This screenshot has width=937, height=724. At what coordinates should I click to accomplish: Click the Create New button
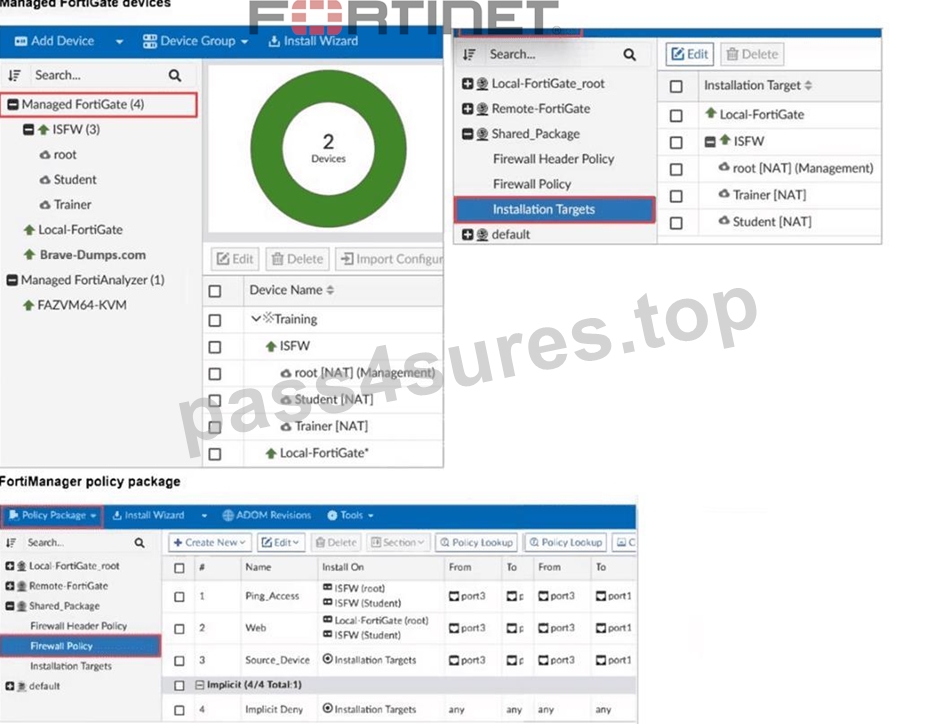coord(210,542)
